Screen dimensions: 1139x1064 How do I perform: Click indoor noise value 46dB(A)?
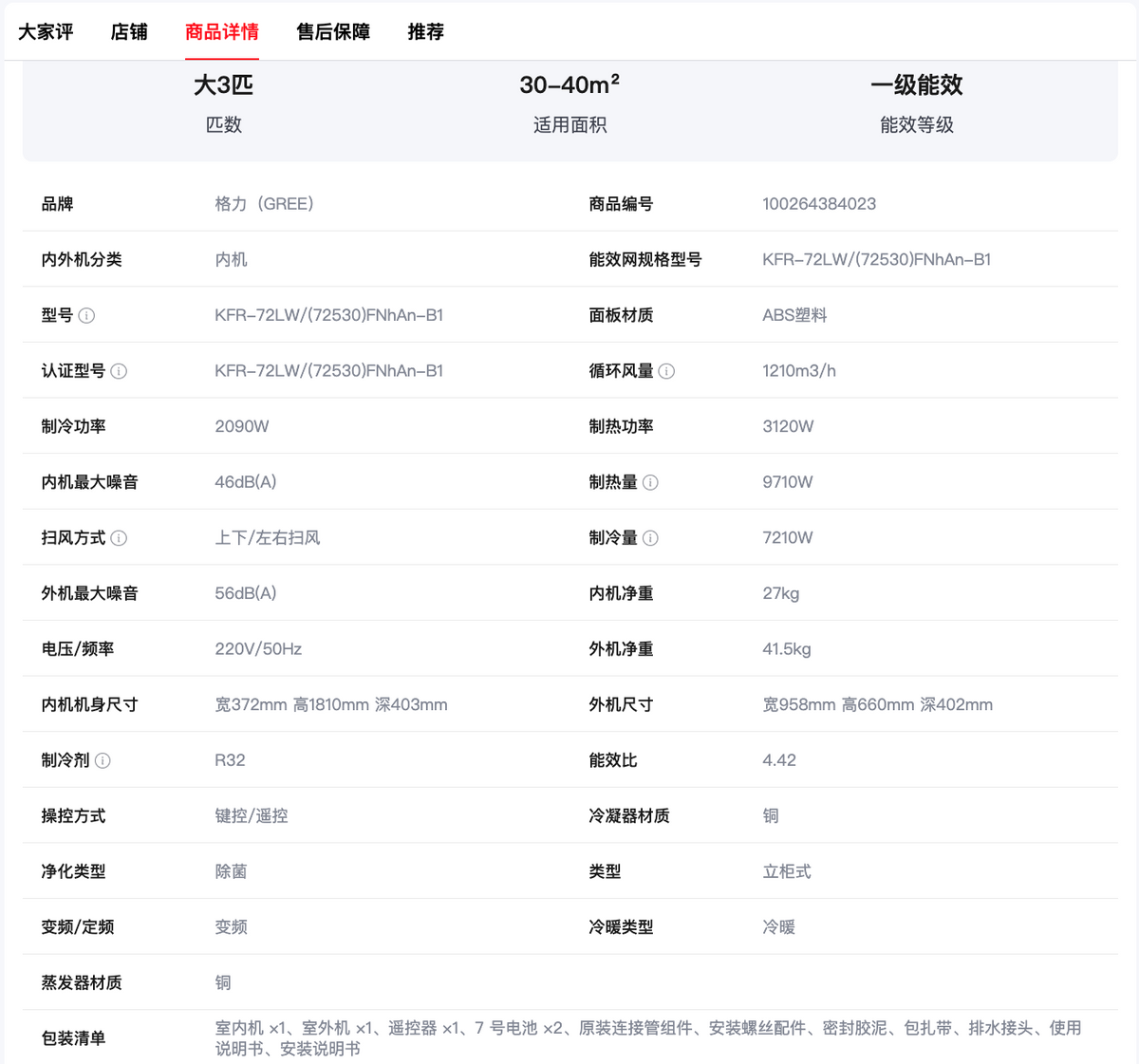click(246, 482)
